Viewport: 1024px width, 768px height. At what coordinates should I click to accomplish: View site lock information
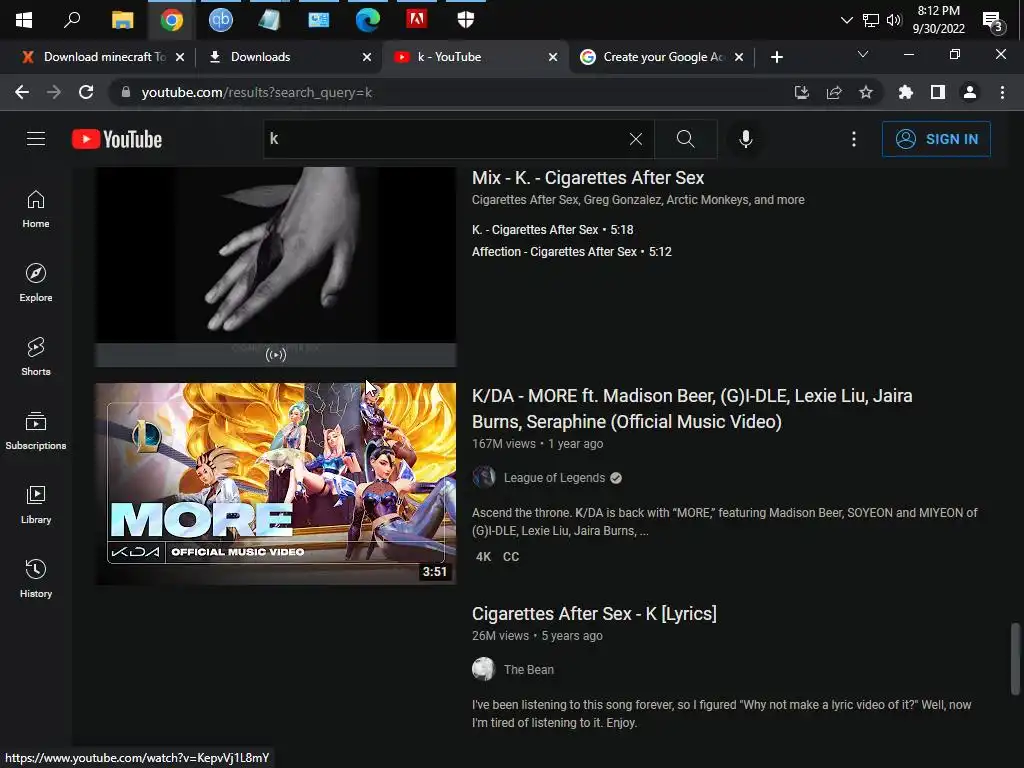(126, 92)
